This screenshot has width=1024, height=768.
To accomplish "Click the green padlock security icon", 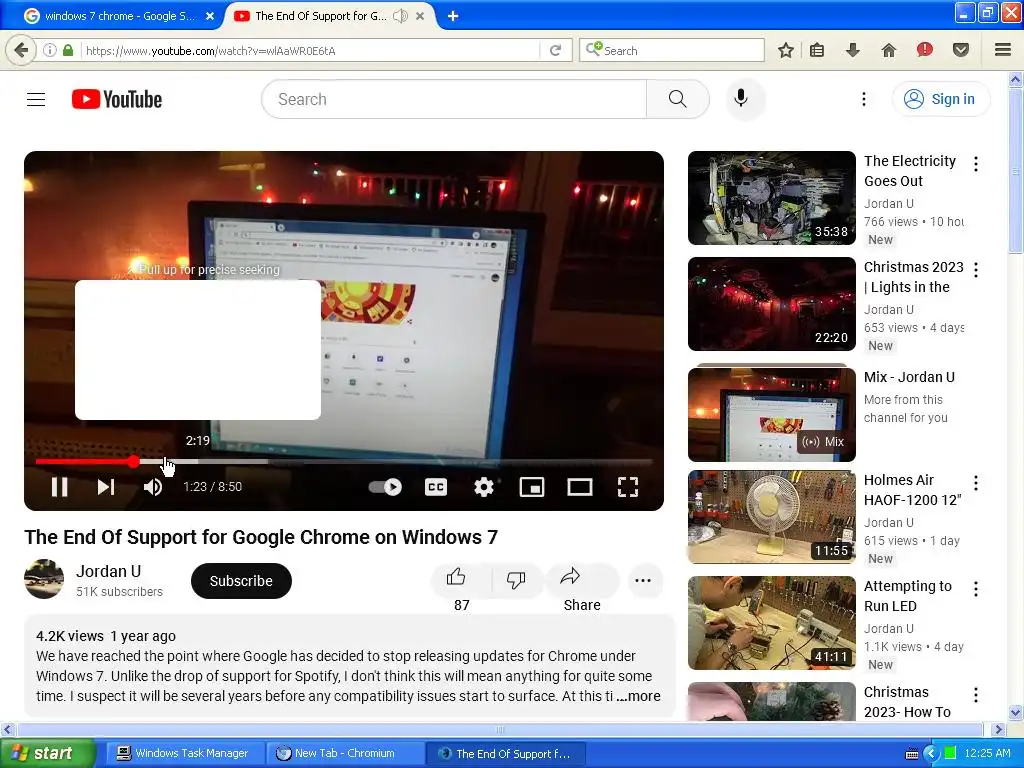I will (68, 50).
